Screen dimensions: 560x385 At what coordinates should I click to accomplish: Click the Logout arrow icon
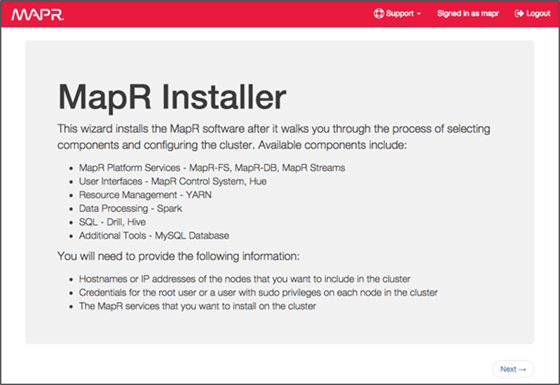pos(519,14)
